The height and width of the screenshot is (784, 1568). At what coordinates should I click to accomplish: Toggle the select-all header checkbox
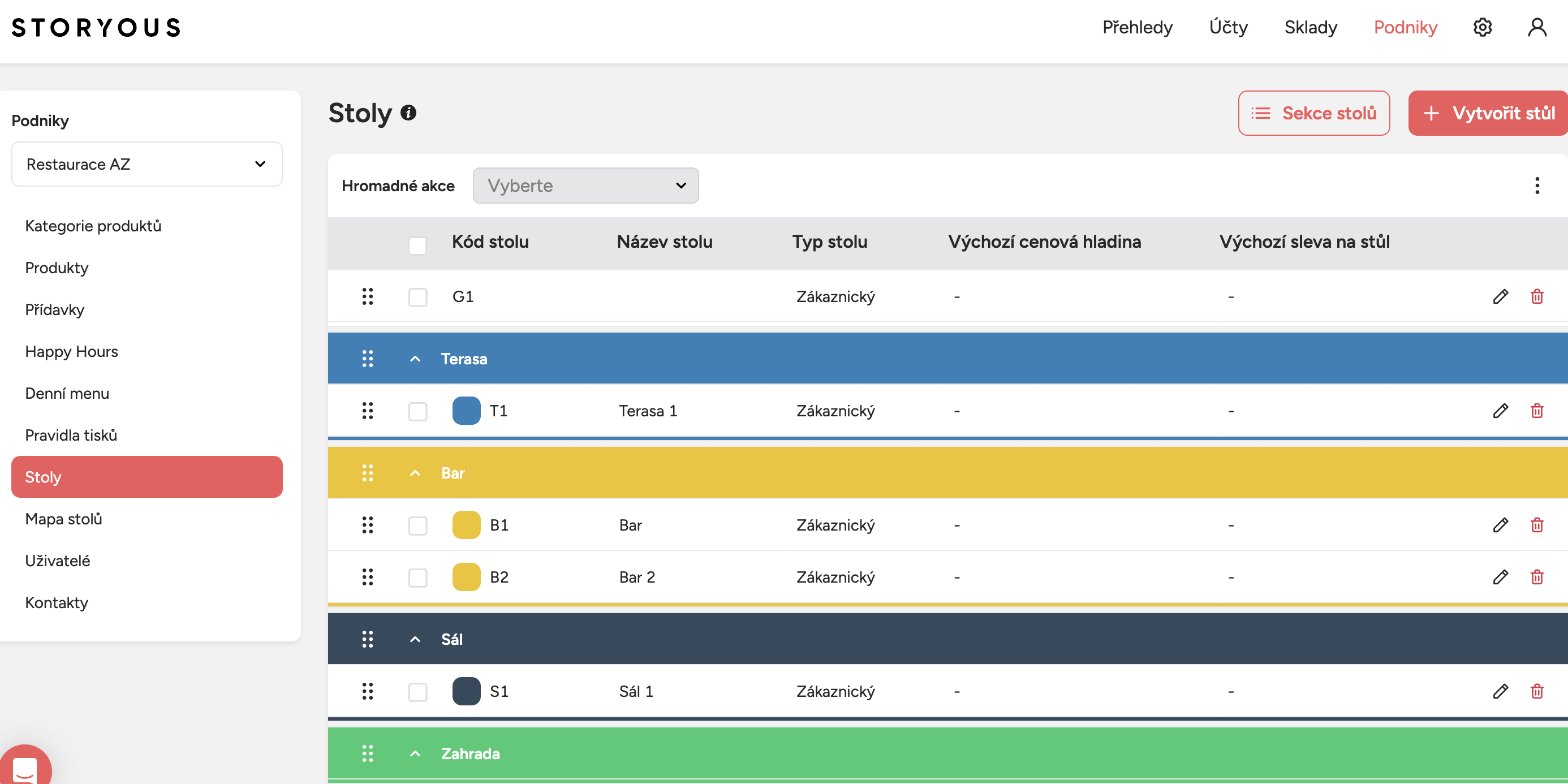tap(417, 245)
